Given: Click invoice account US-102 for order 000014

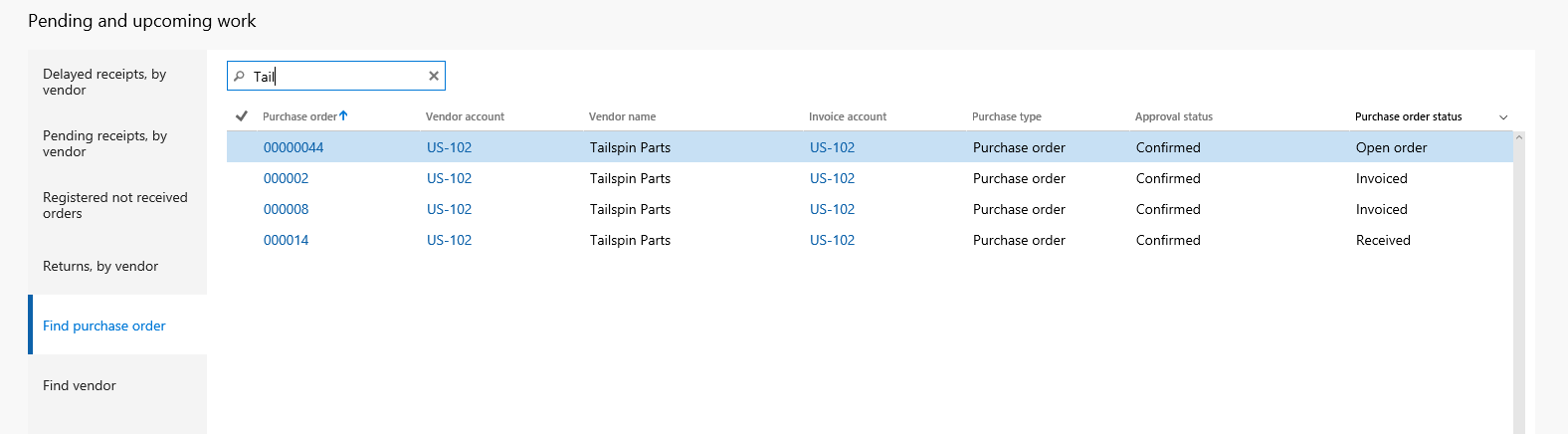Looking at the screenshot, I should click(832, 240).
